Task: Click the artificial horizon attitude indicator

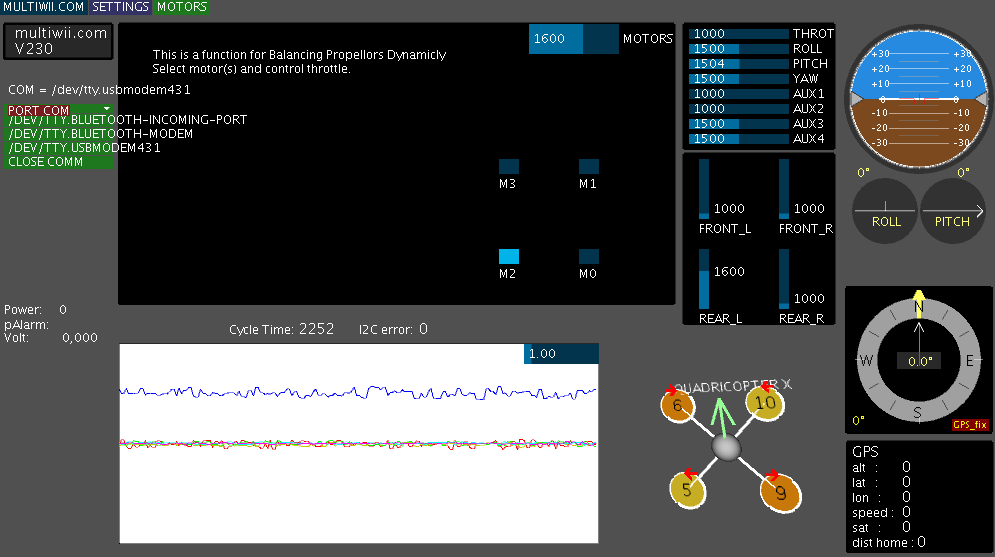Action: tap(919, 98)
